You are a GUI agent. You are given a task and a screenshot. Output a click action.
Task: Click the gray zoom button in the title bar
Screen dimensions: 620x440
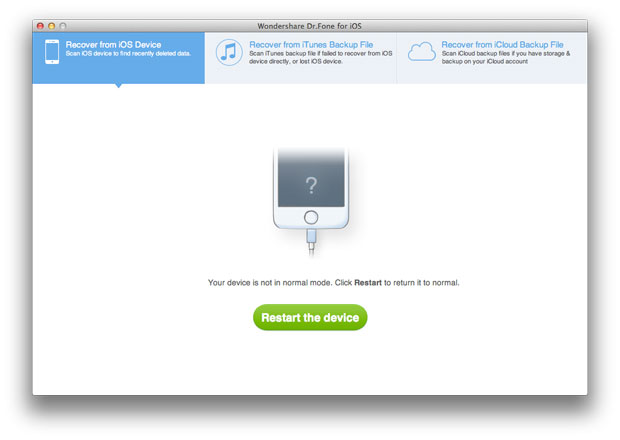tap(62, 26)
